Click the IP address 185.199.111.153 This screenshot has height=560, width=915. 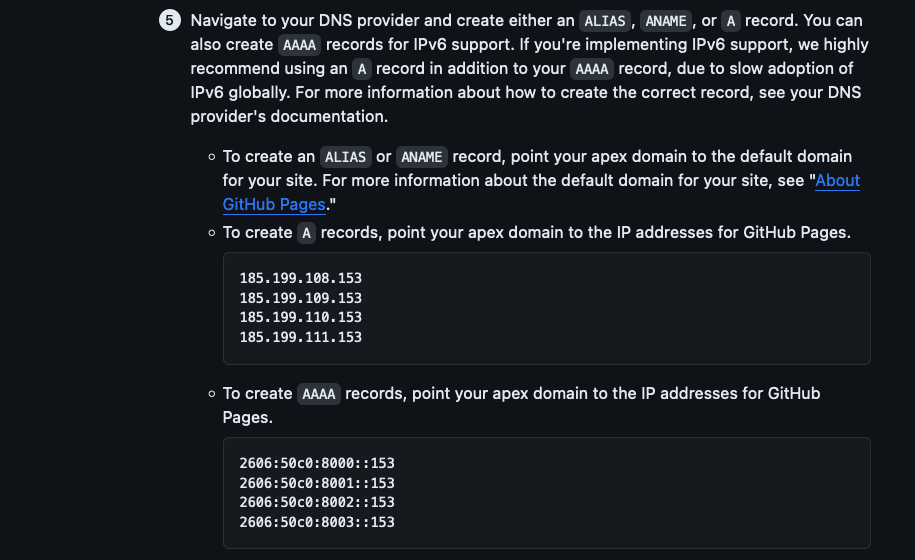click(300, 337)
